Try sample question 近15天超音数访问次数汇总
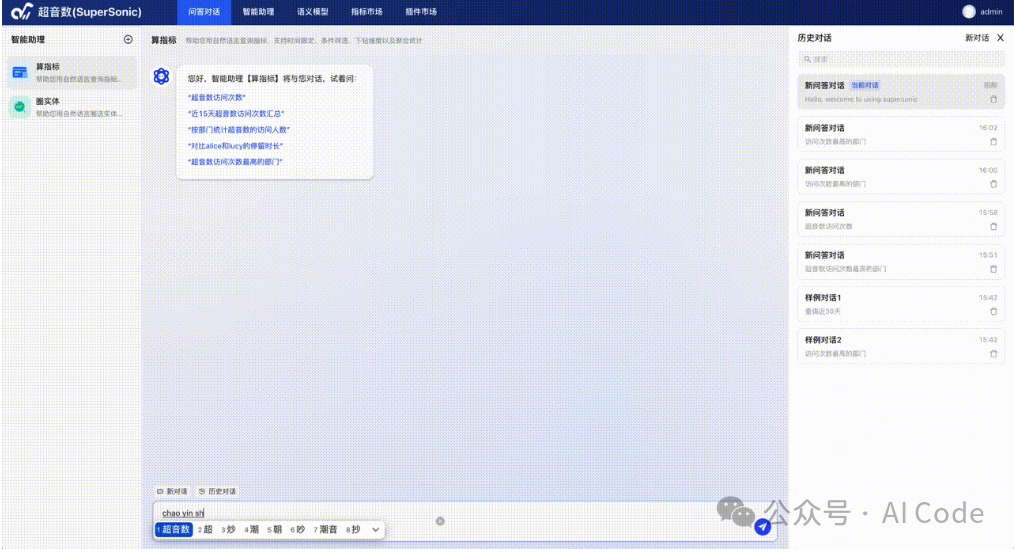The image size is (1017, 554). (x=236, y=114)
